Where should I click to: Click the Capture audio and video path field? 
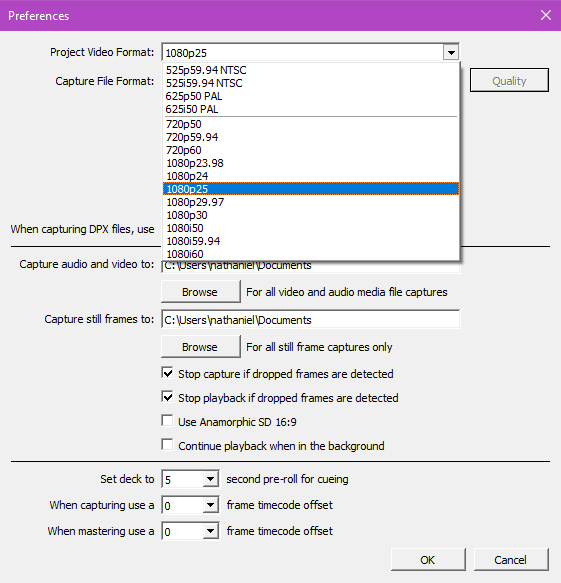(x=311, y=267)
